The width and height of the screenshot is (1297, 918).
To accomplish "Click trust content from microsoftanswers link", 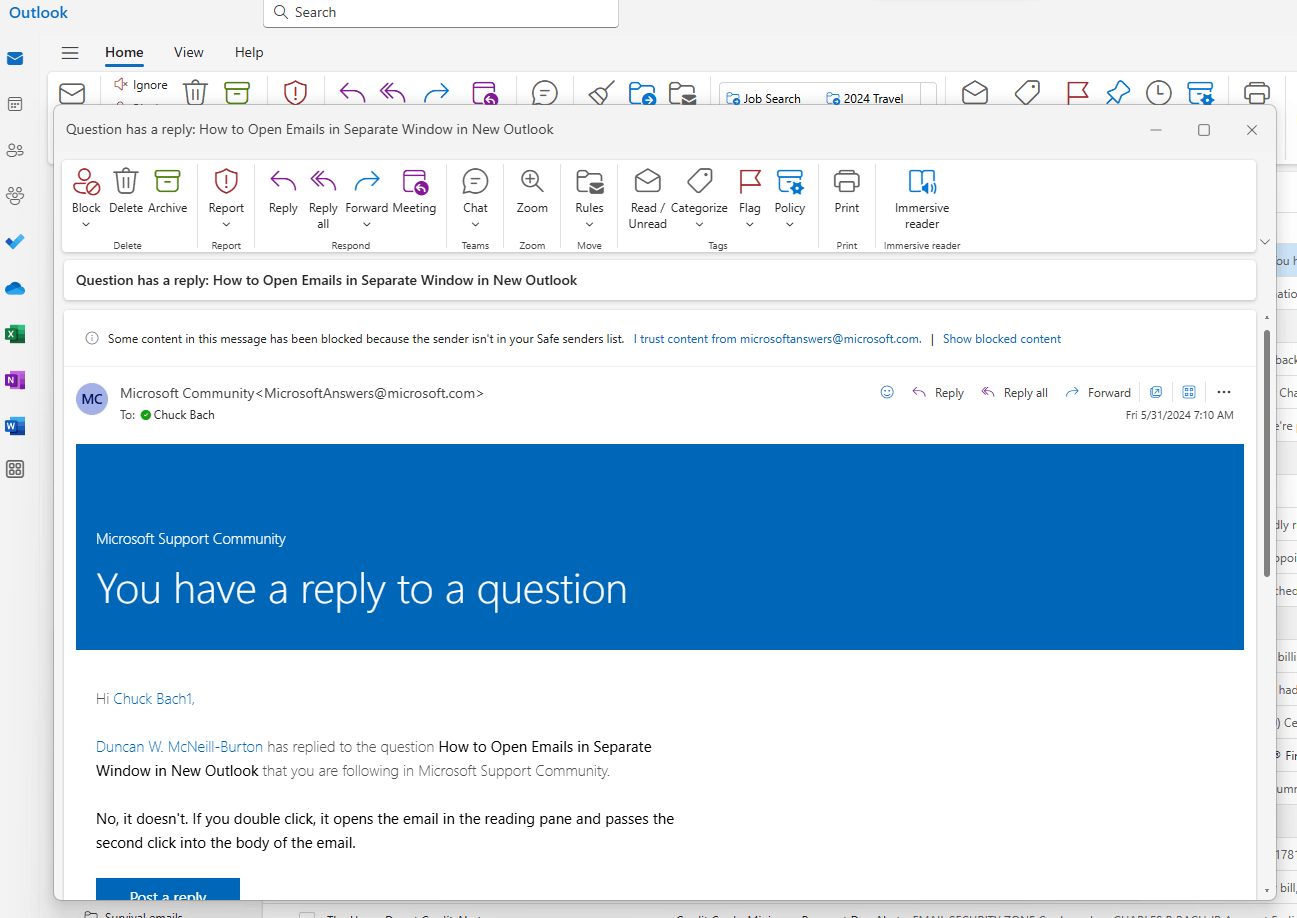I will (x=777, y=339).
